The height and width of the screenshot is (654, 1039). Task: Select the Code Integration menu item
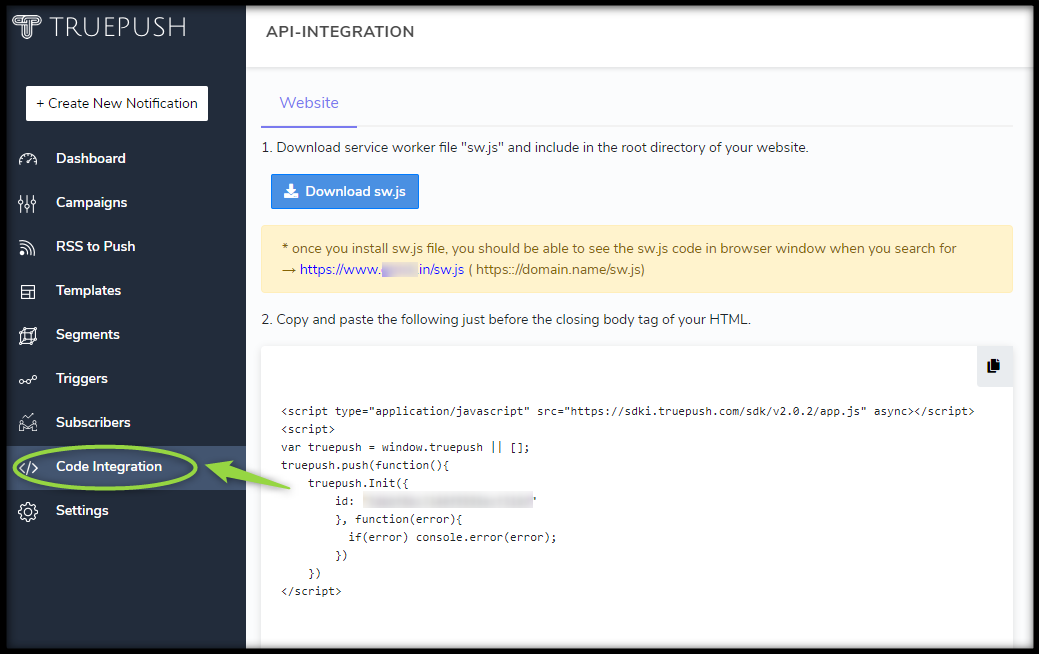coord(126,467)
